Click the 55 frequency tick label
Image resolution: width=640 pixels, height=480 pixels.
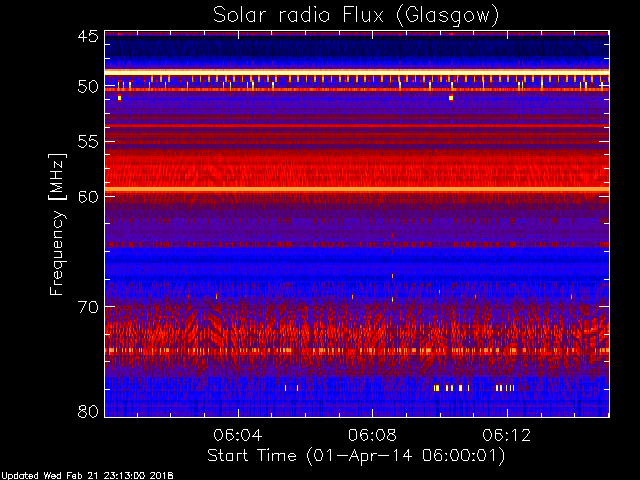[x=88, y=142]
